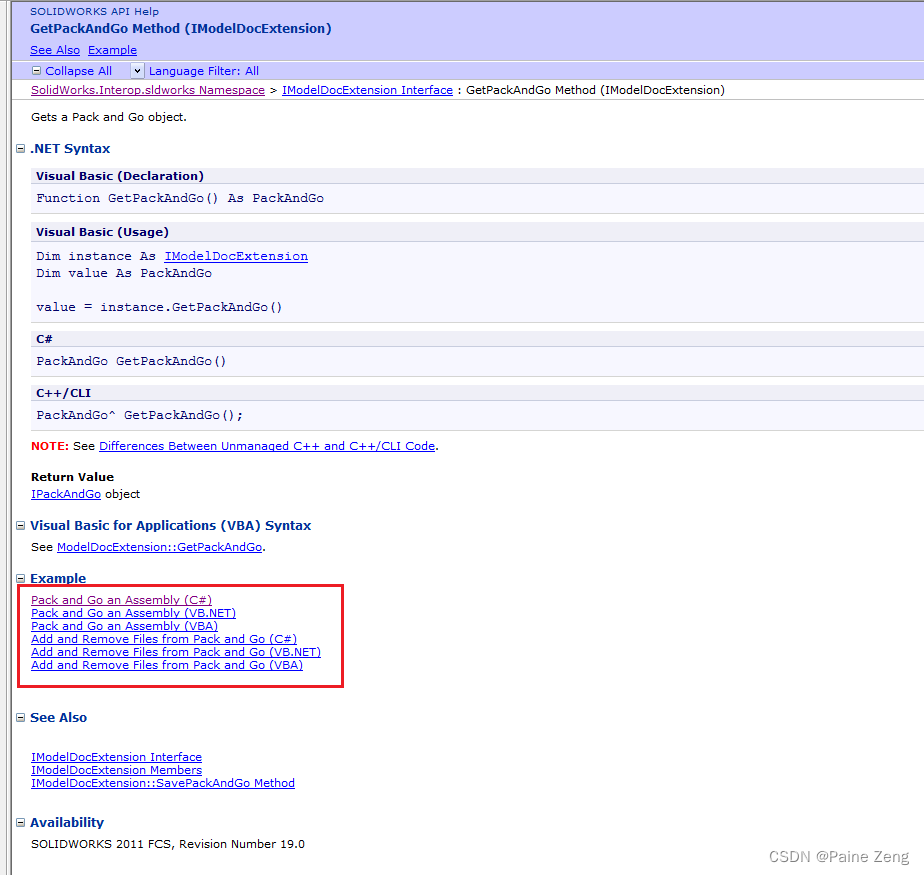Click 'value = instance.GetPackAndGo()' code line
Screen dimensions: 924x875
(159, 308)
